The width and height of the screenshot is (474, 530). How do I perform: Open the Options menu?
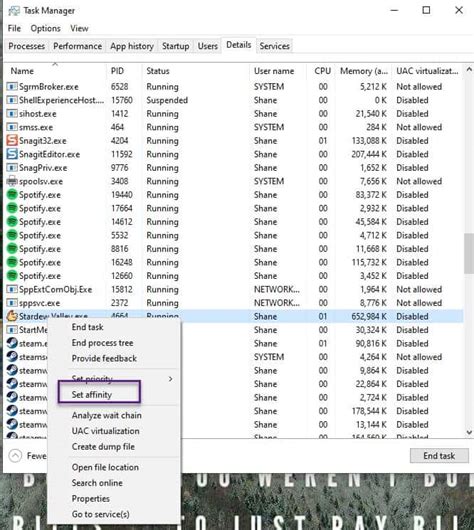[x=46, y=28]
